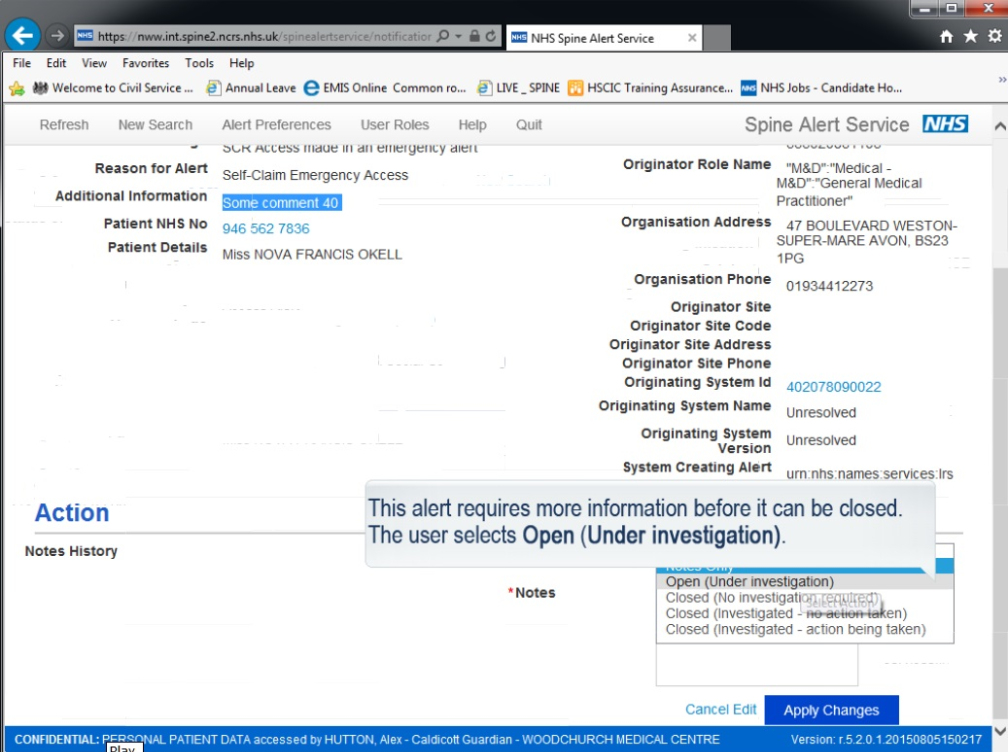Click the page scrollbar up arrow

tap(1000, 125)
